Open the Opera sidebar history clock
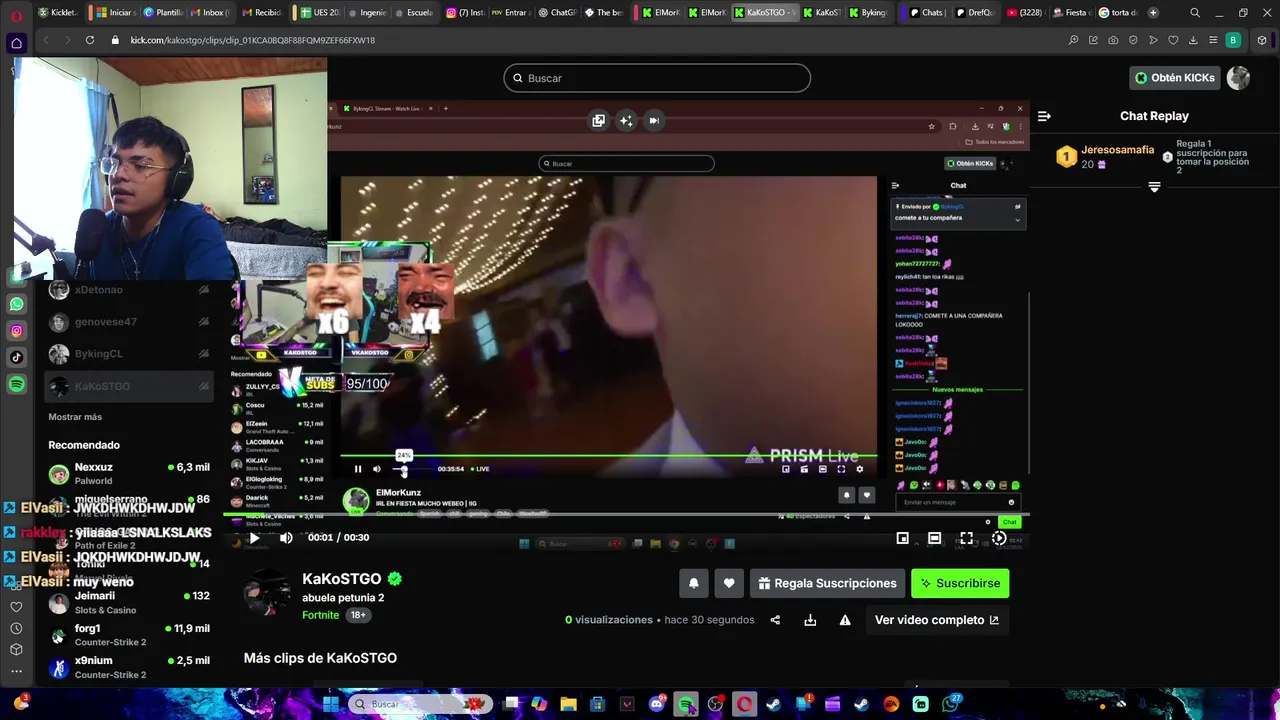Screen dimensions: 1280x720 pyautogui.click(x=16, y=628)
